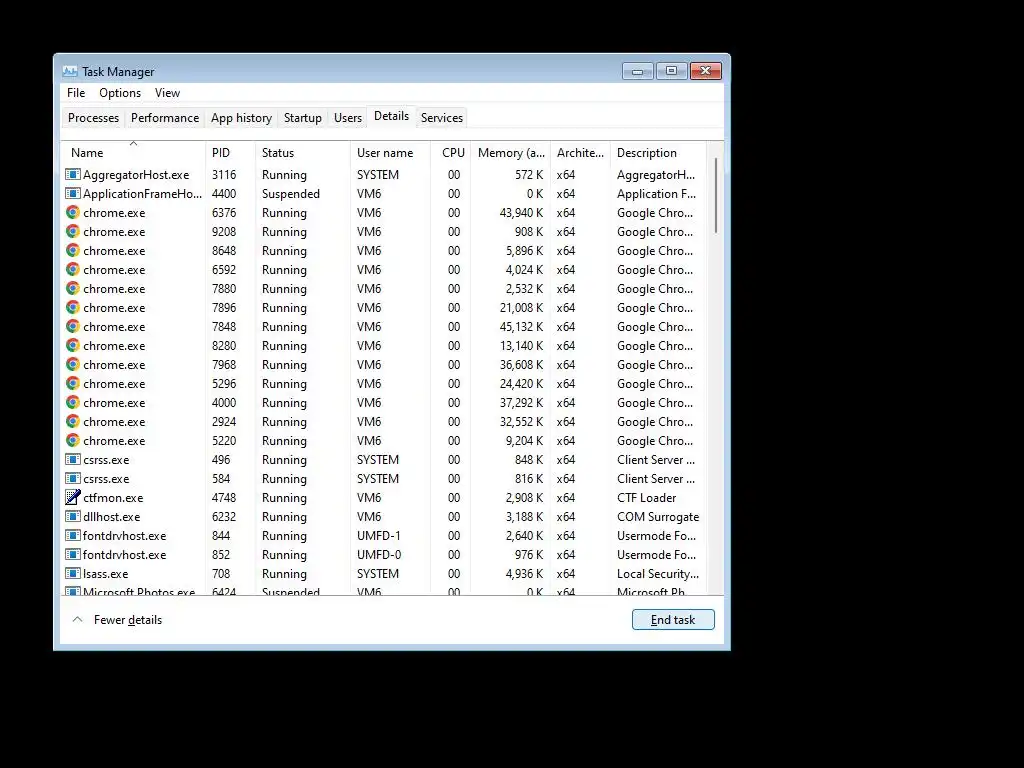Select the Local Security description cell
The image size is (1024, 768).
tap(658, 573)
